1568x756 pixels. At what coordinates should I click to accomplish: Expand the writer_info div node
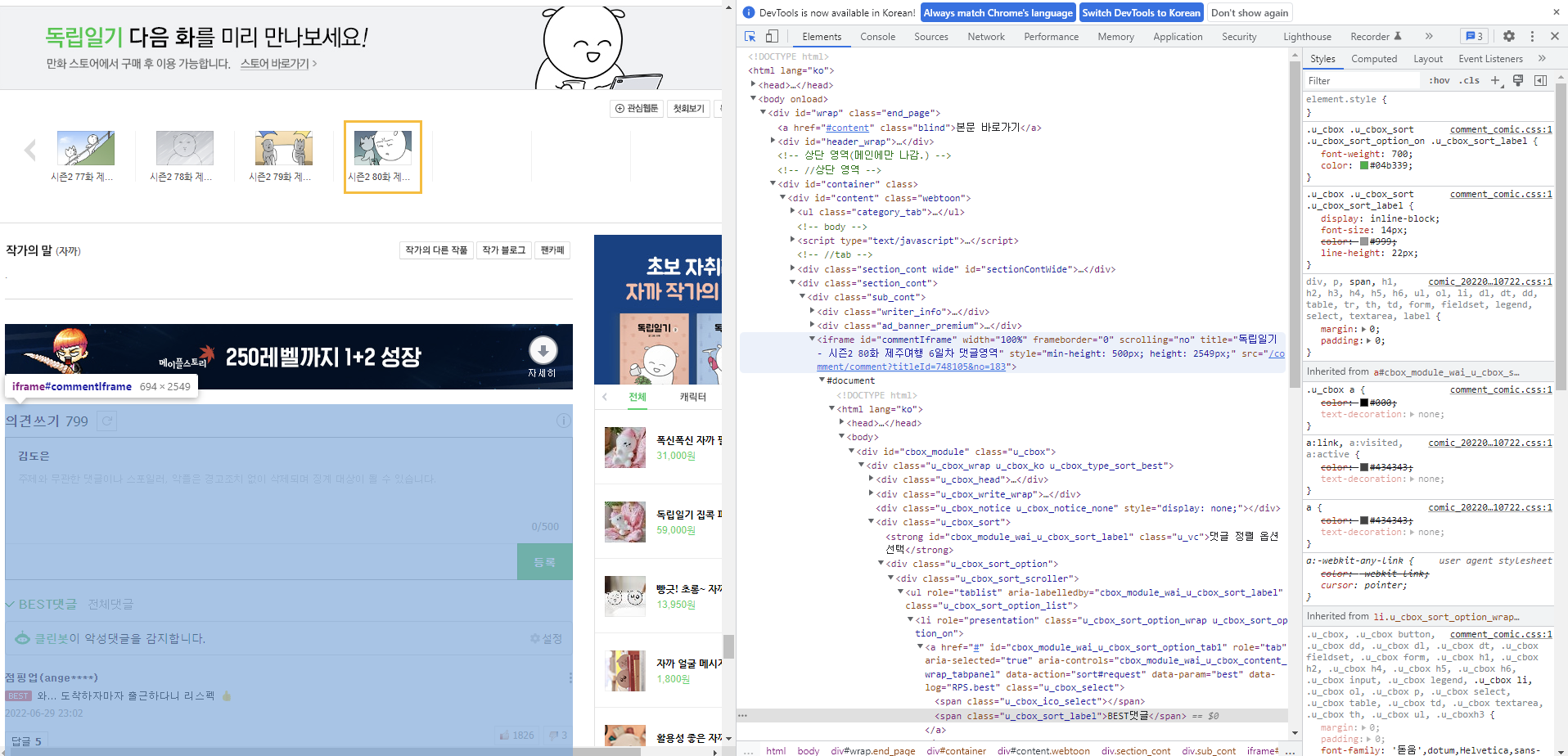click(x=812, y=311)
